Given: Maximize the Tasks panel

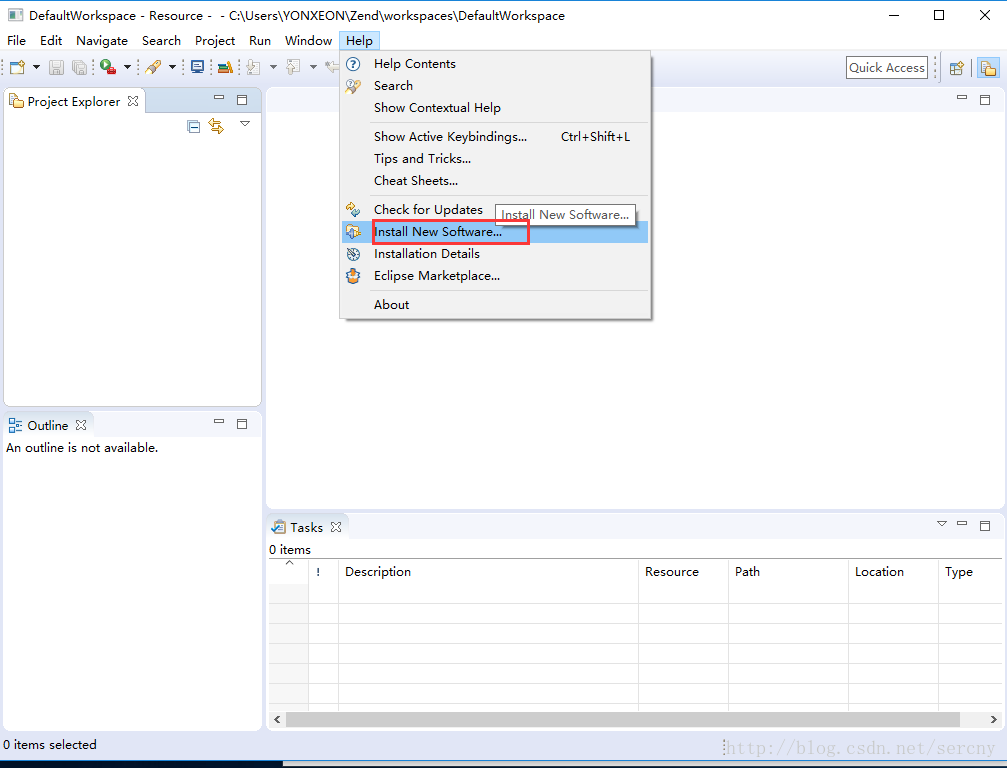Looking at the screenshot, I should [985, 526].
